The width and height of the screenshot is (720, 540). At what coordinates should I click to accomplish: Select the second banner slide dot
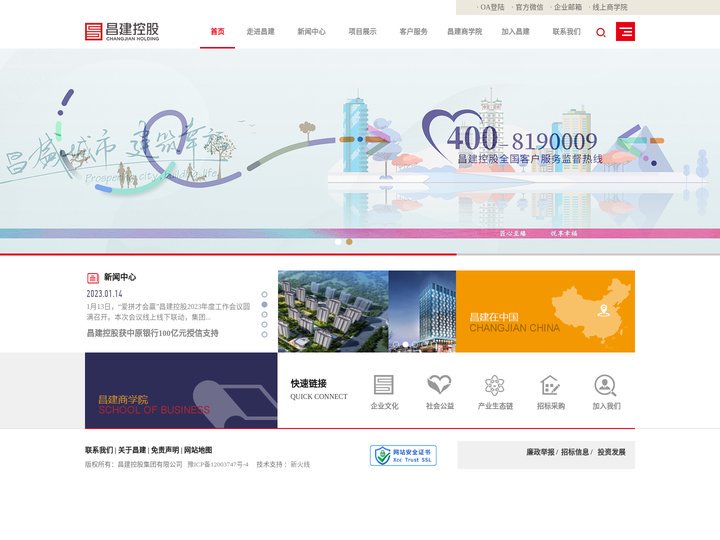pyautogui.click(x=349, y=242)
